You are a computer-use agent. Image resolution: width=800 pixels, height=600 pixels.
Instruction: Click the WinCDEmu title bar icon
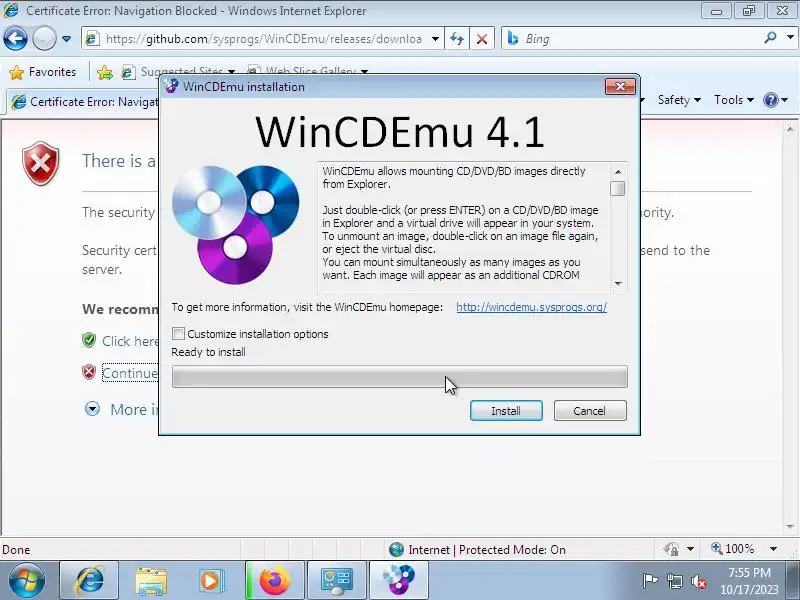[x=171, y=86]
